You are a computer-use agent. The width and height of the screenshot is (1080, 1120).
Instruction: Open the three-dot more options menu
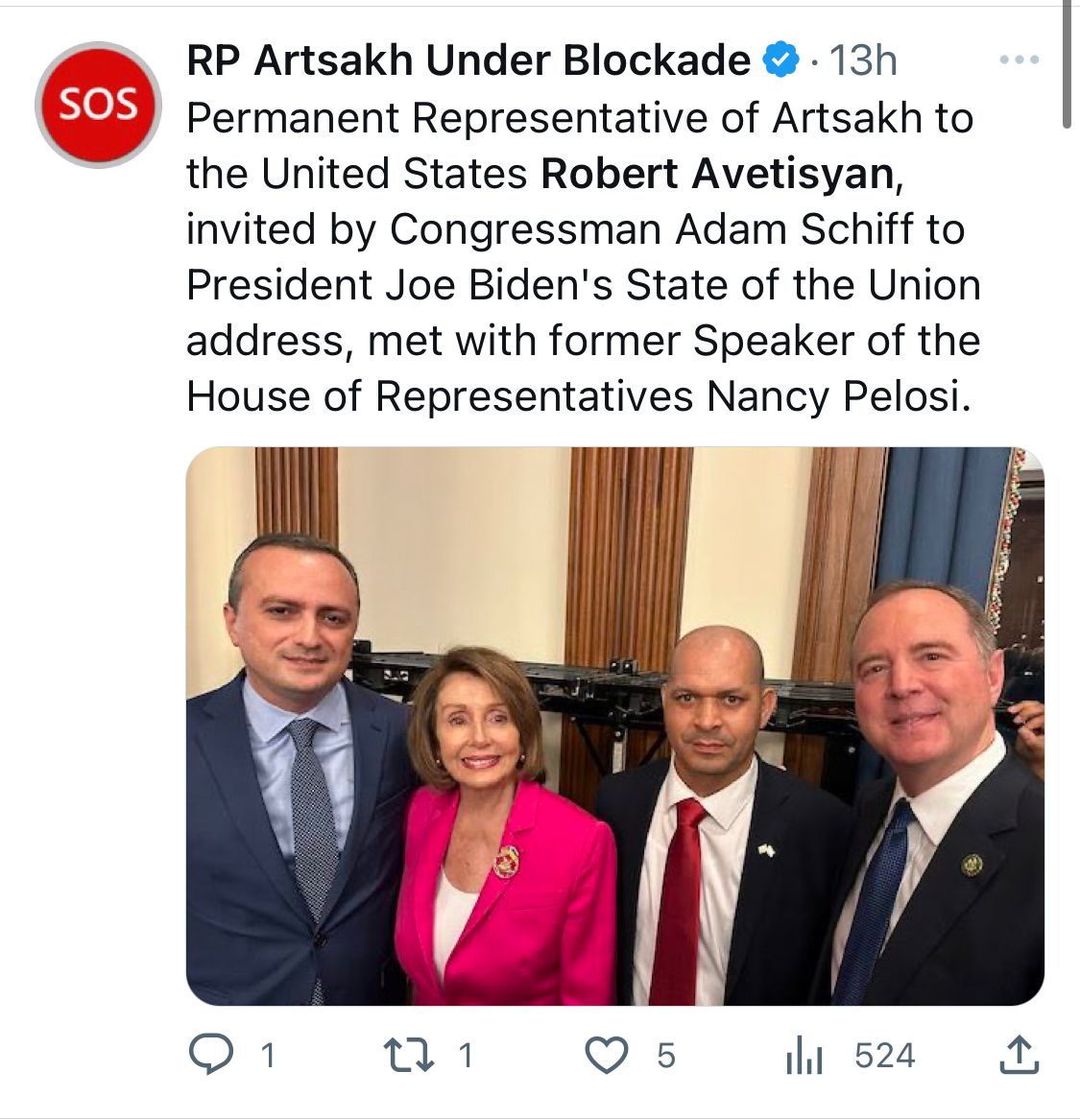[x=1019, y=60]
